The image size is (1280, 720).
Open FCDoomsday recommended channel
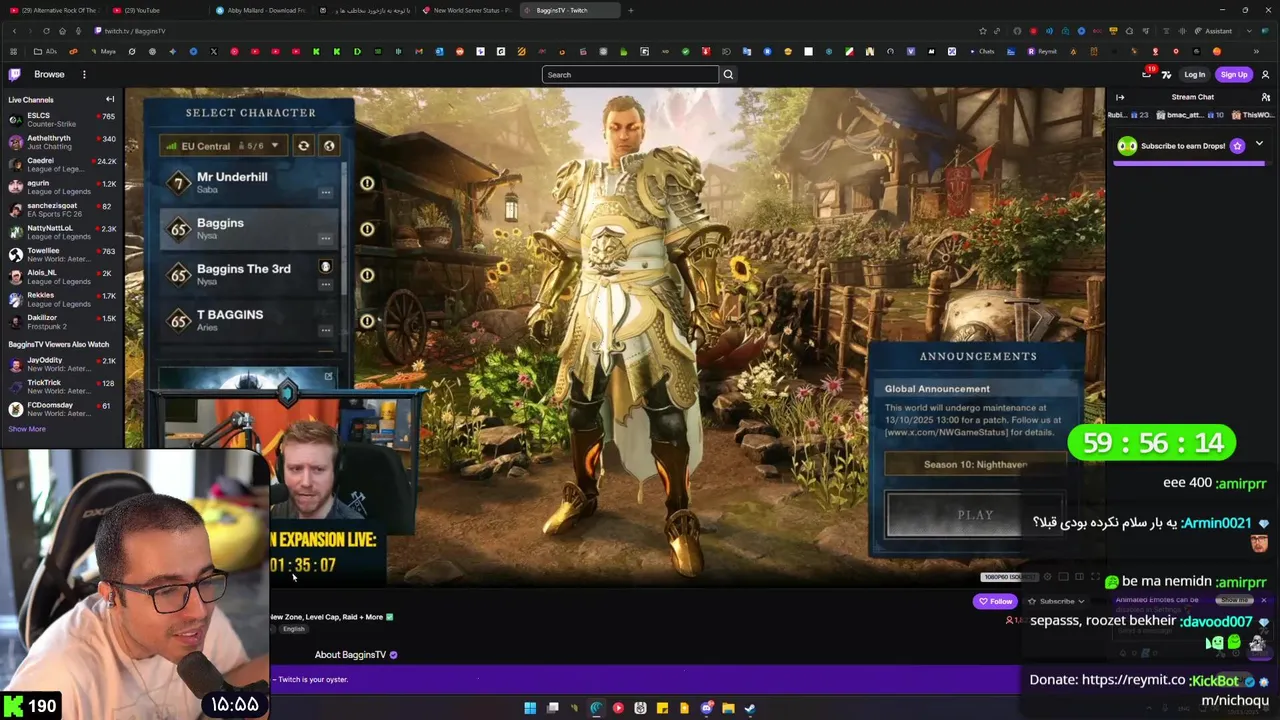point(61,409)
